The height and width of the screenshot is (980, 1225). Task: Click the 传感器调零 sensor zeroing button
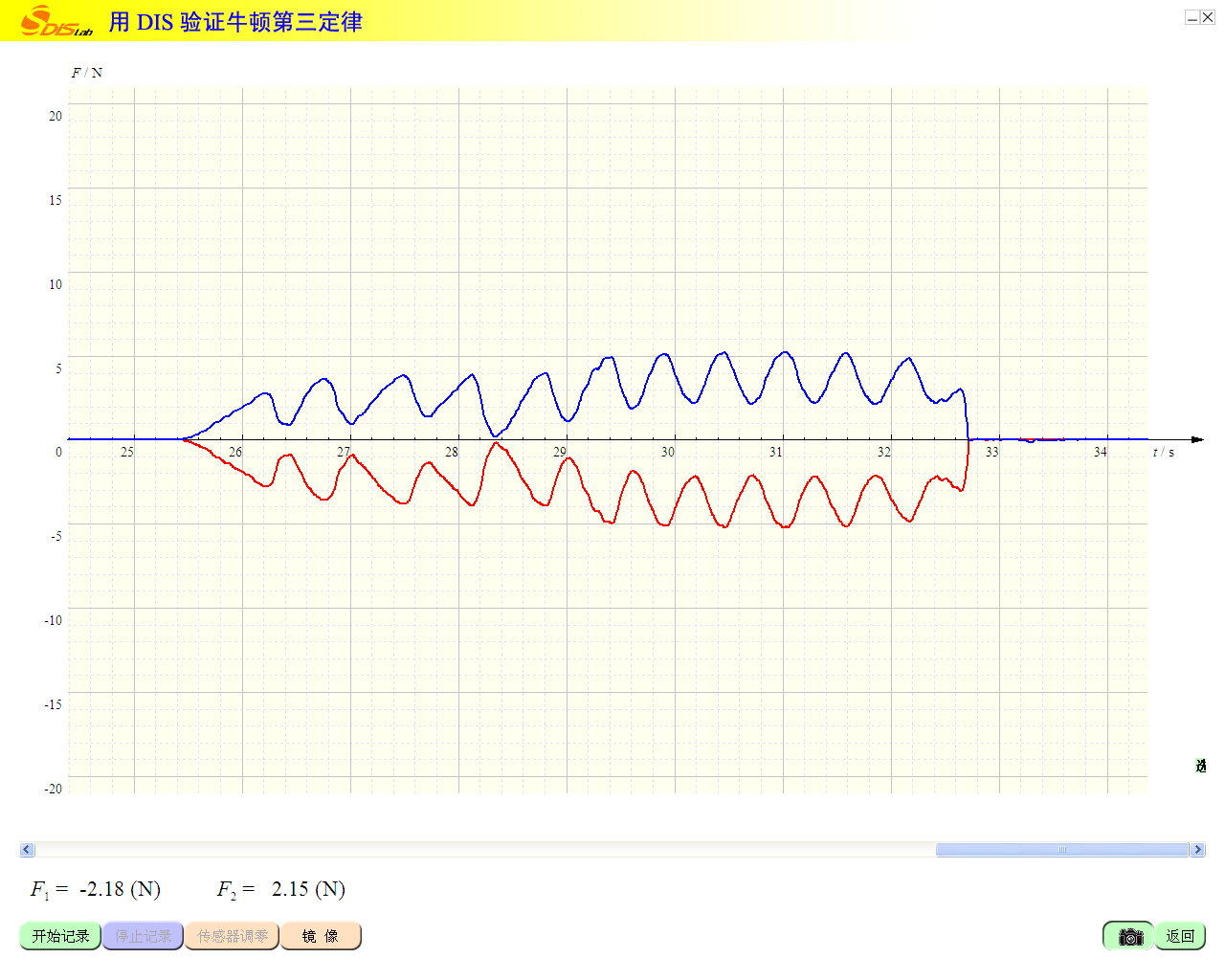(x=233, y=936)
